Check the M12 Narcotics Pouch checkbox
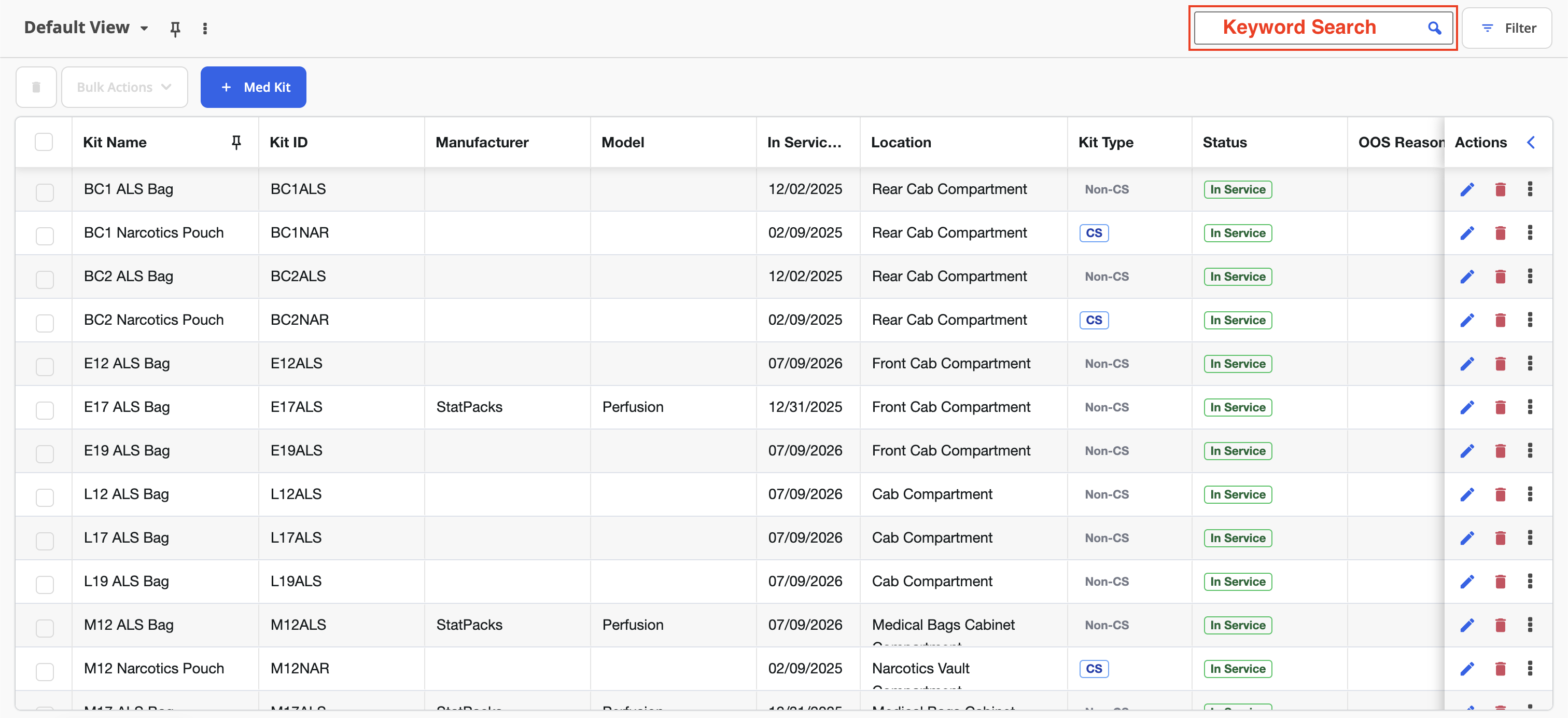This screenshot has height=718, width=1568. (45, 672)
